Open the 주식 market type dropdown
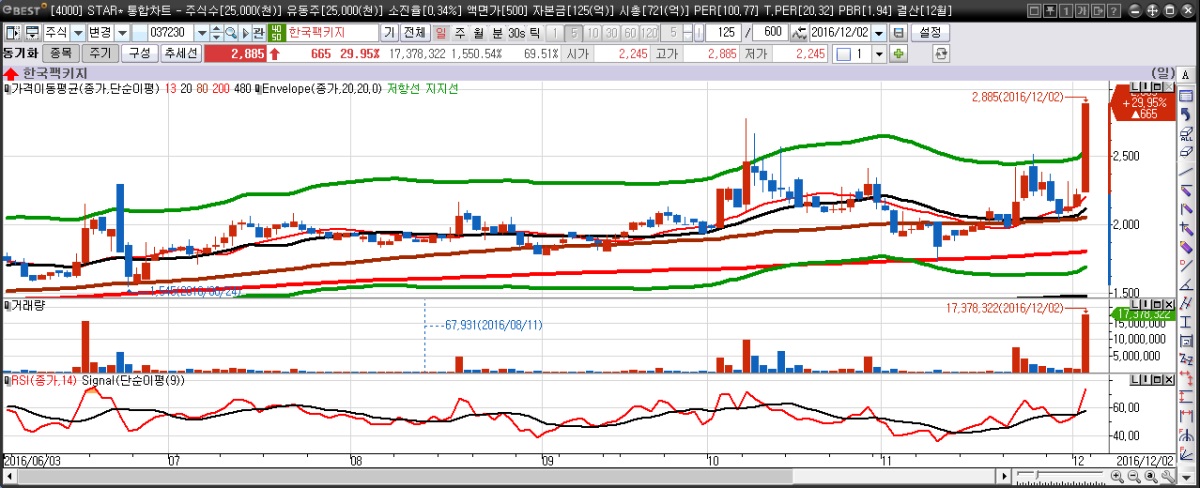Viewport: 1200px width, 488px height. point(77,32)
